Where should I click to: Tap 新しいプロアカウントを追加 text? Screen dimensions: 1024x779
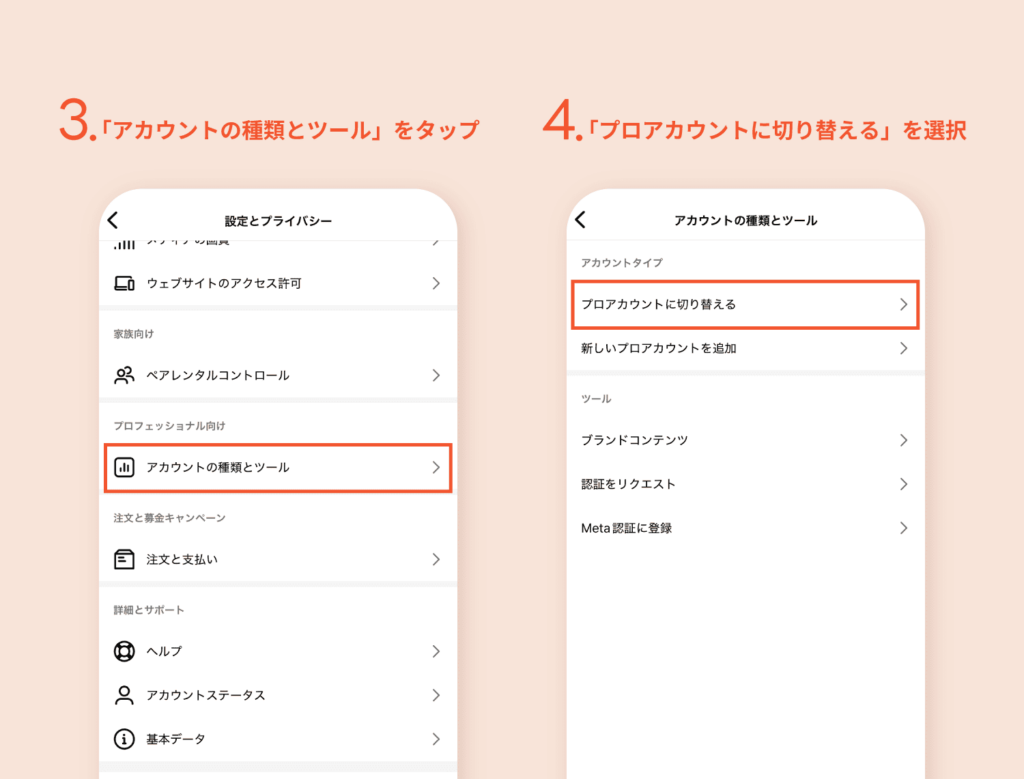(659, 348)
